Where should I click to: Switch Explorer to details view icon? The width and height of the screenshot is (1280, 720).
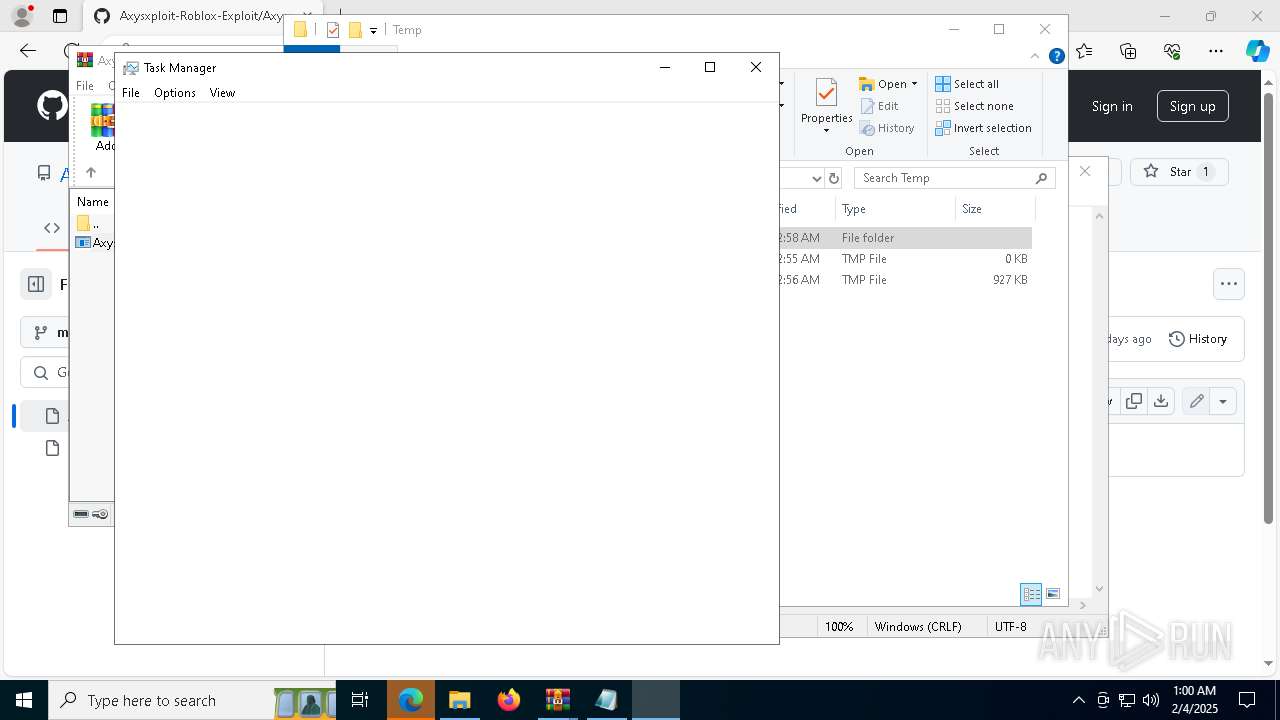point(1031,594)
